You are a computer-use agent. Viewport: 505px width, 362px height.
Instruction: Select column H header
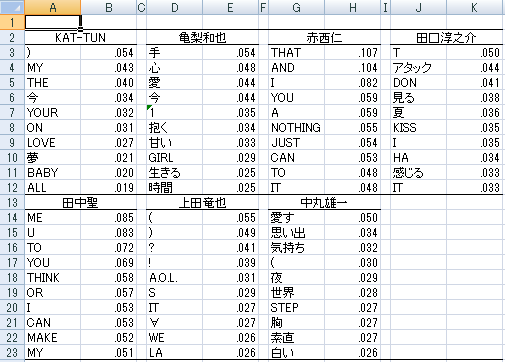coord(352,7)
